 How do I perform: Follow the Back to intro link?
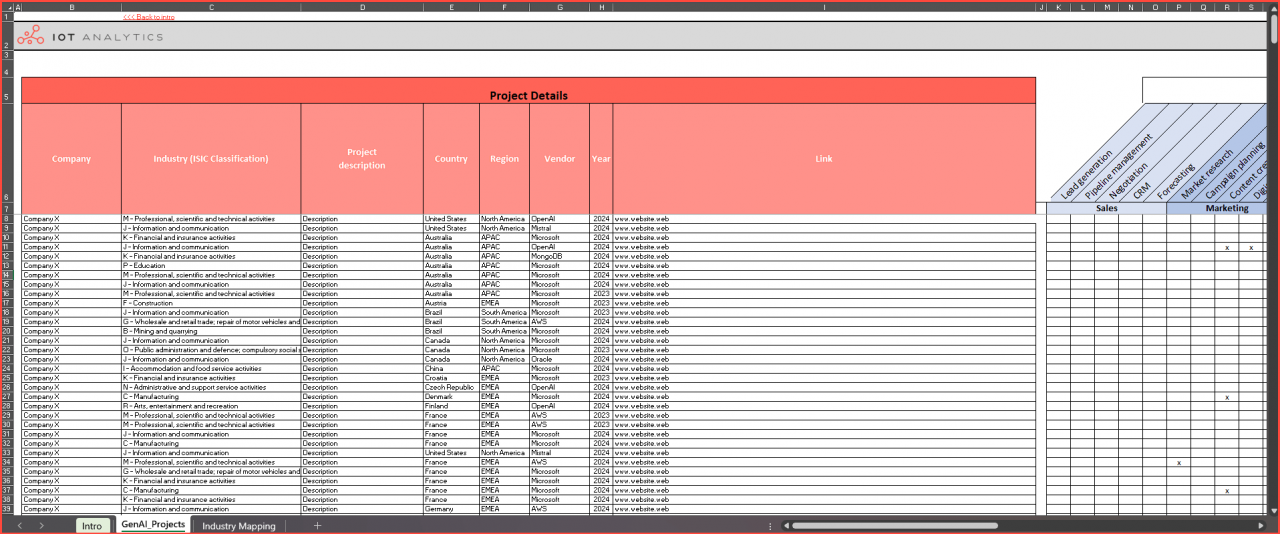148,17
